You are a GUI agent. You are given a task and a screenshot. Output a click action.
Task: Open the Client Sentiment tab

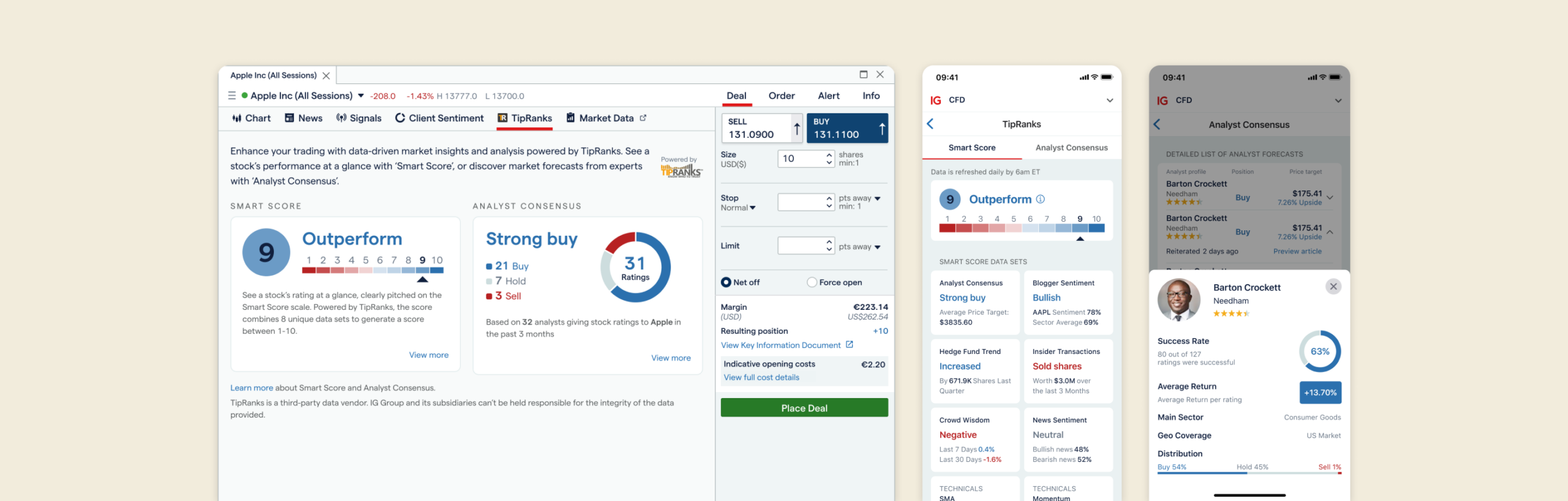pyautogui.click(x=439, y=118)
